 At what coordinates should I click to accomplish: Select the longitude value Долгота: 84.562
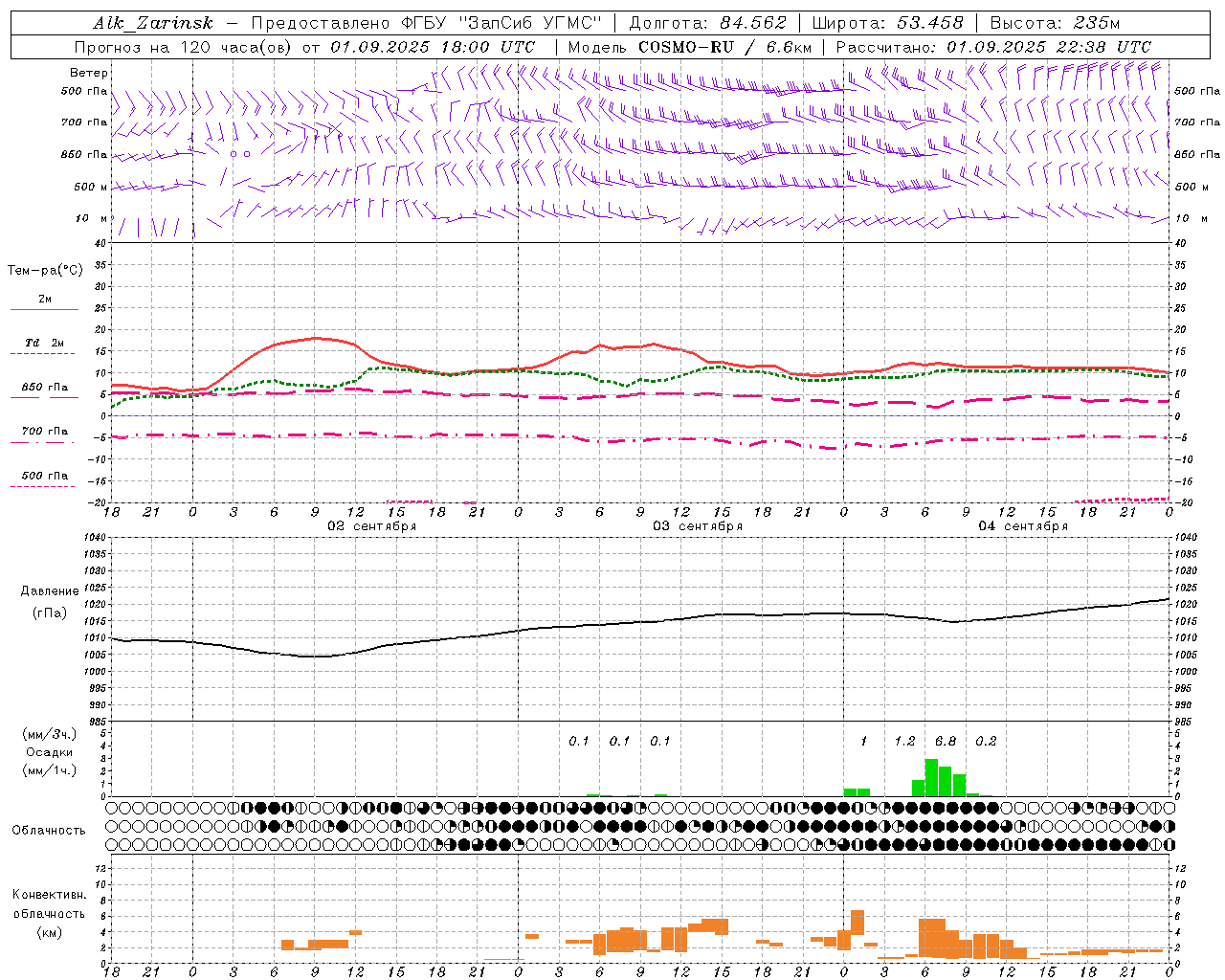tap(707, 23)
